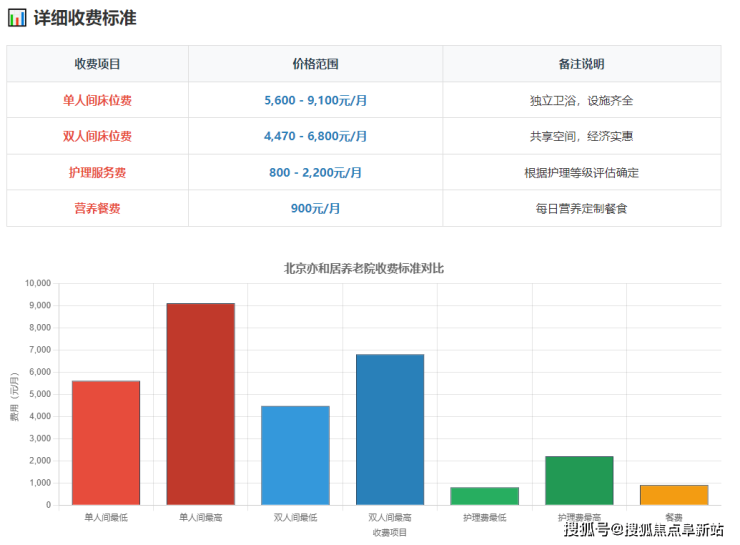Image resolution: width=740 pixels, height=545 pixels.
Task: Click the 详细收费标准 heading
Action: (85, 18)
